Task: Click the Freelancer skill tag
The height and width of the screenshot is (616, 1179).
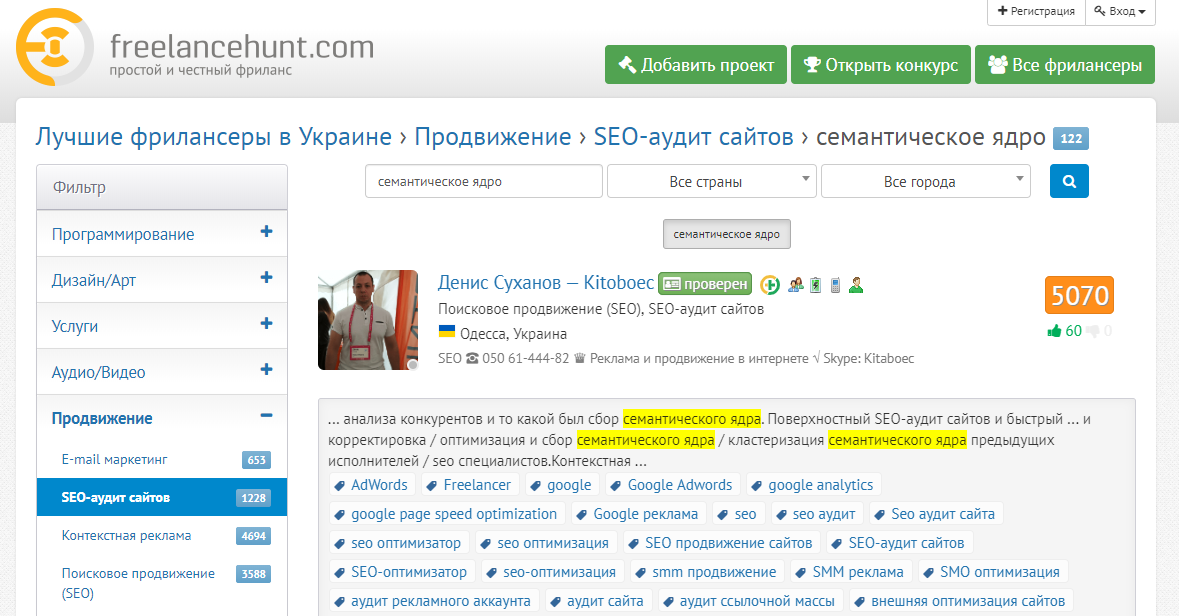Action: tap(468, 485)
